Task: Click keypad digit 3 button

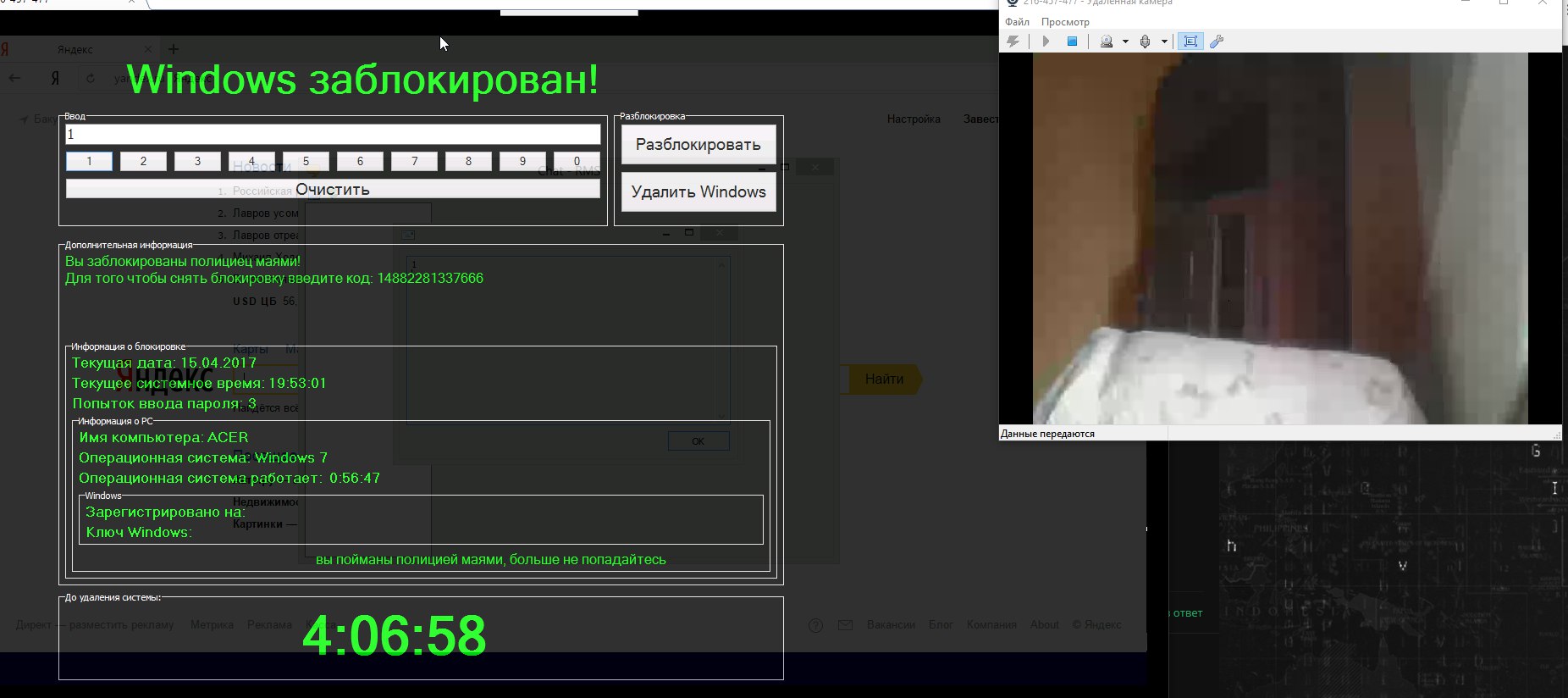Action: coord(197,161)
